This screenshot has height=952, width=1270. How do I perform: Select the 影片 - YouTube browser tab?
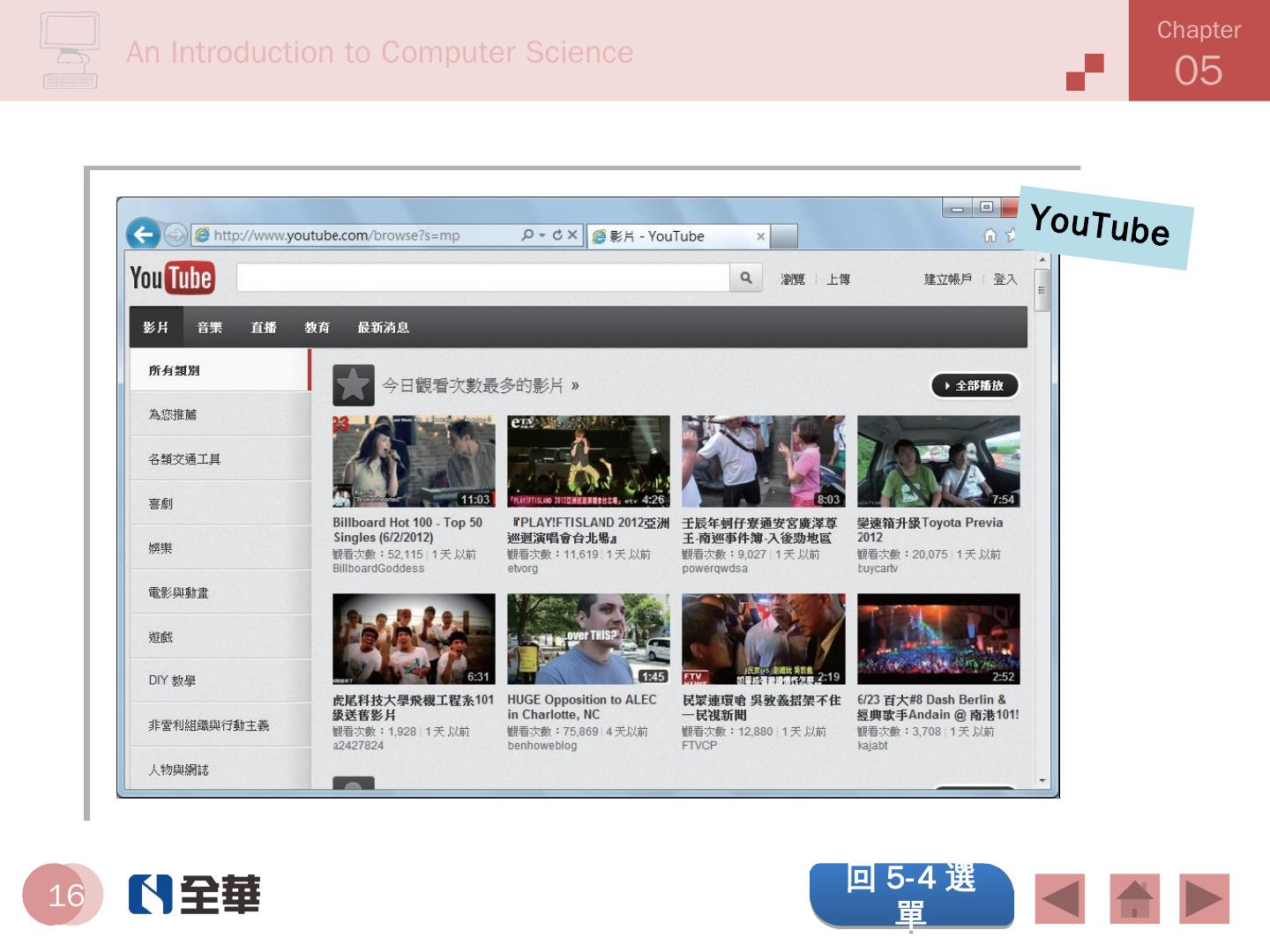pos(676,236)
